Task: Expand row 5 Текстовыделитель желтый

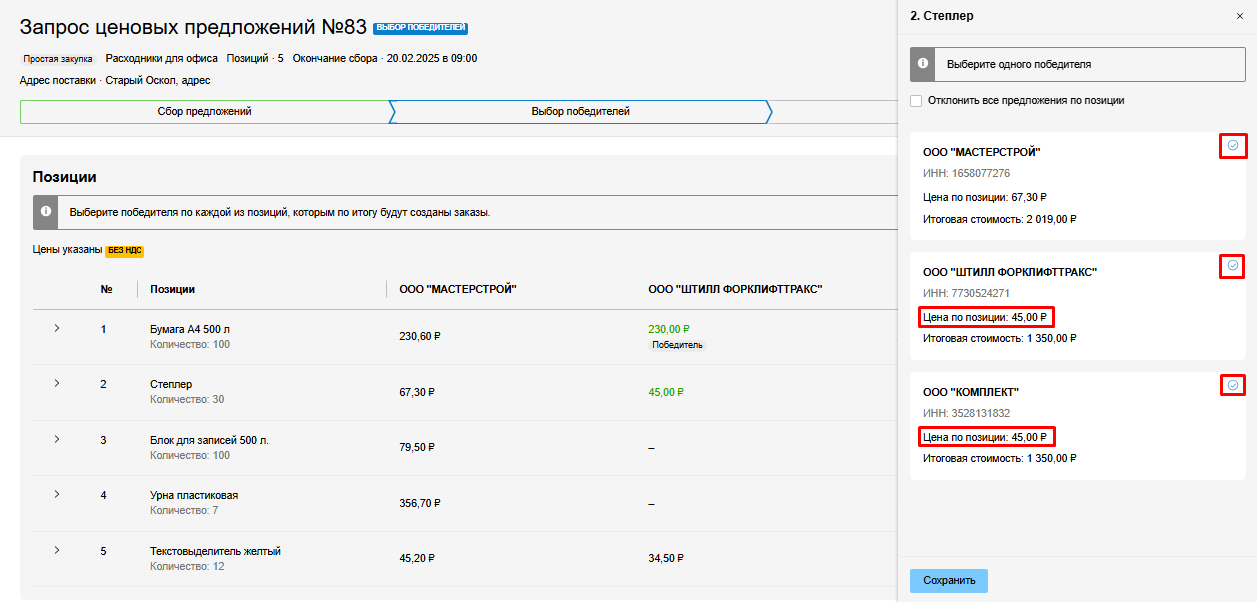Action: pos(57,550)
